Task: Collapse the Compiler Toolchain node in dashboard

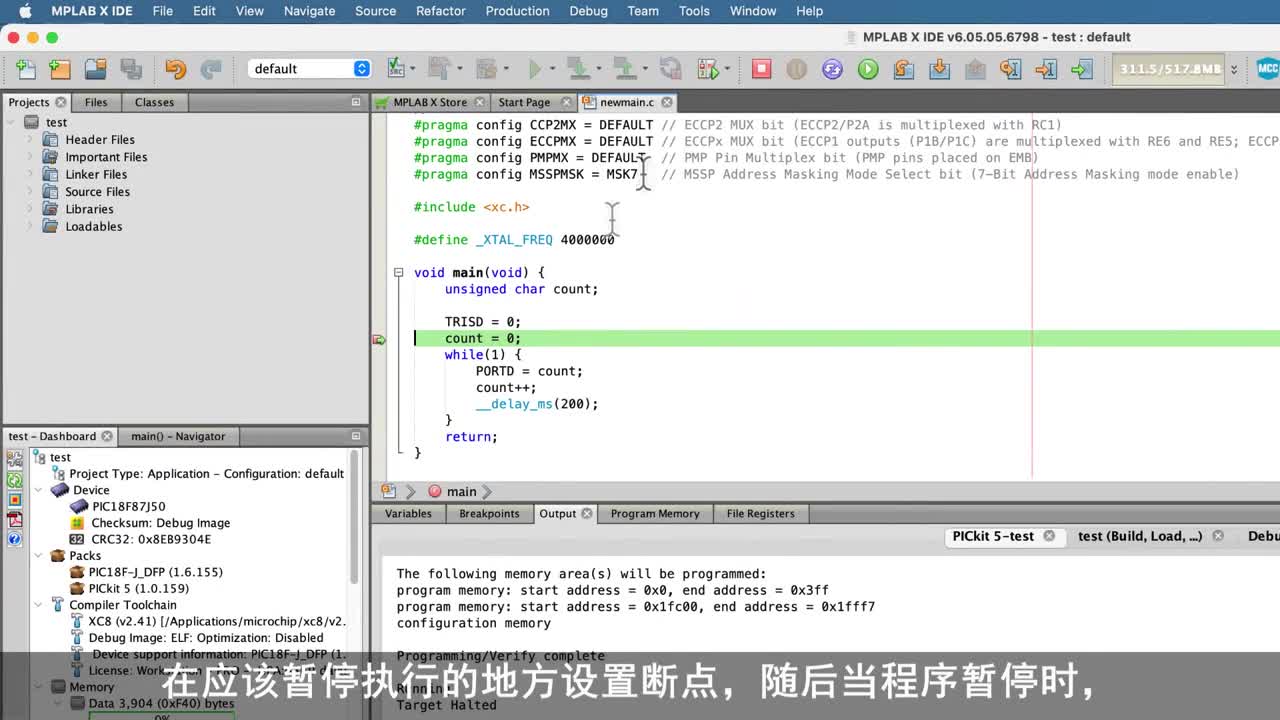Action: coord(40,605)
